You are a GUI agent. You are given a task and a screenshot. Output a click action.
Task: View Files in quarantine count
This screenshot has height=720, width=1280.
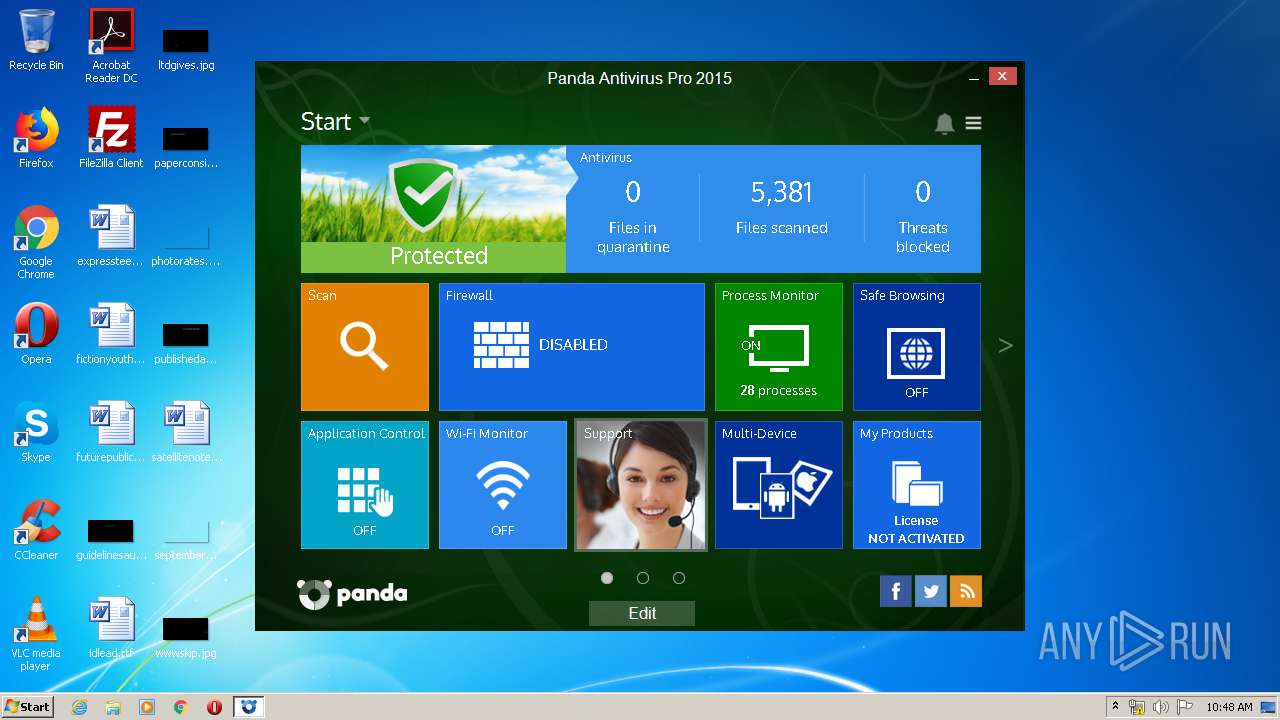coord(633,216)
